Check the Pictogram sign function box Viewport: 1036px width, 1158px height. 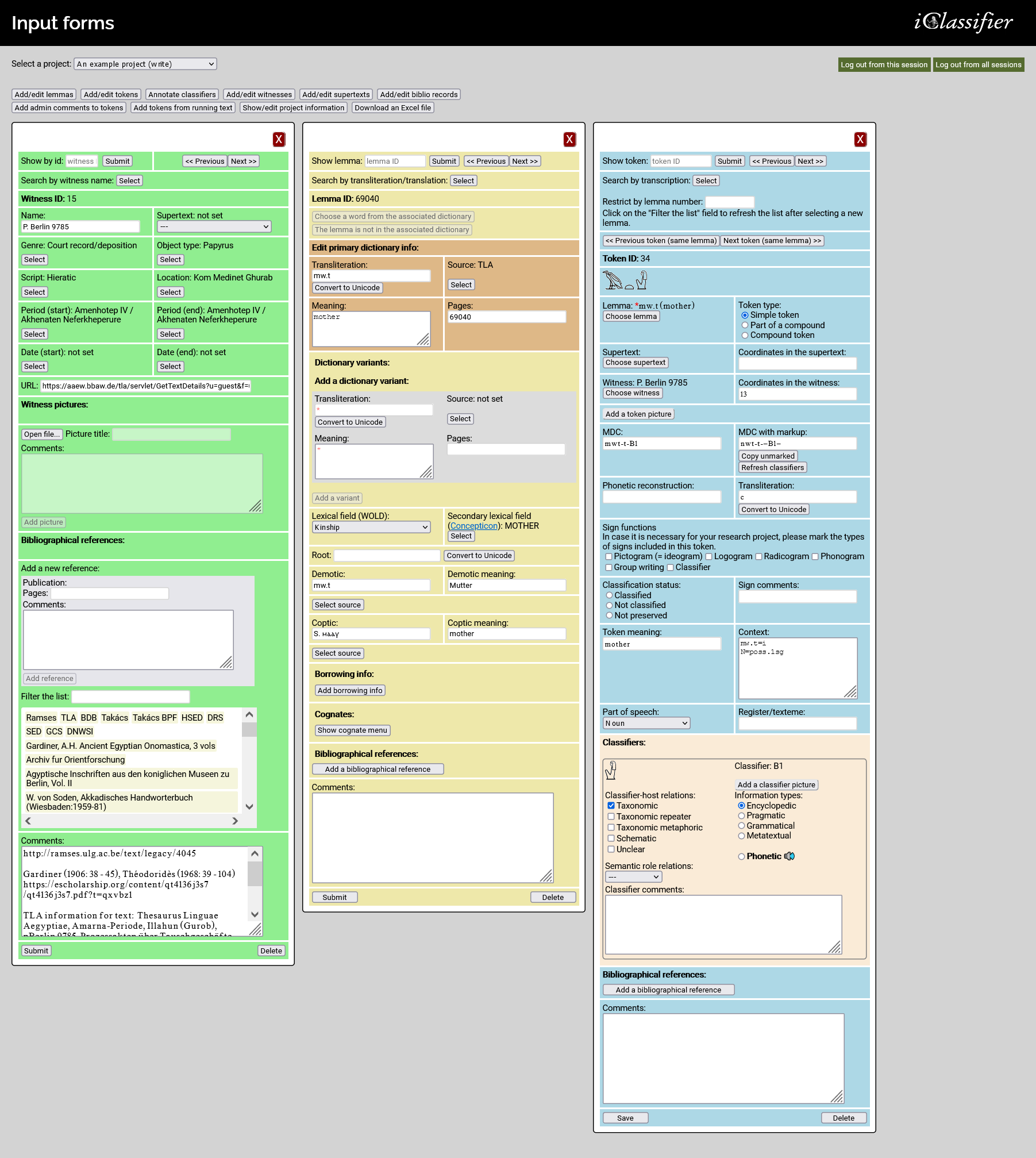(x=608, y=557)
